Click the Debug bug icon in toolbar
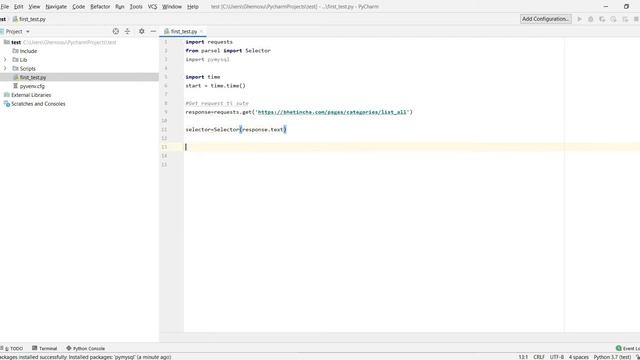The height and width of the screenshot is (360, 640). (591, 19)
